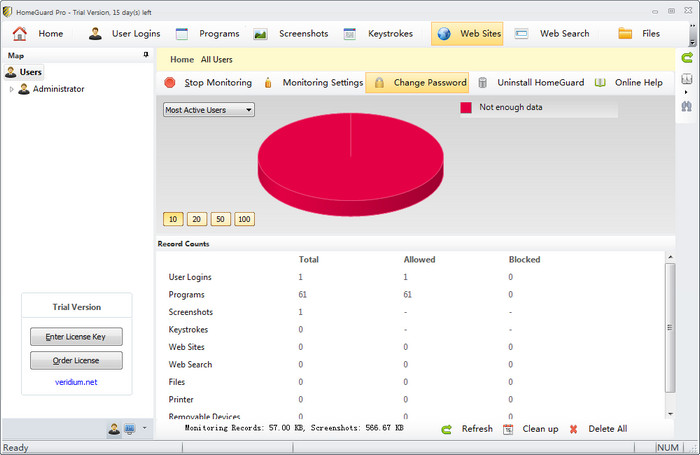700x455 pixels.
Task: Open the veridium.net link
Action: point(77,382)
